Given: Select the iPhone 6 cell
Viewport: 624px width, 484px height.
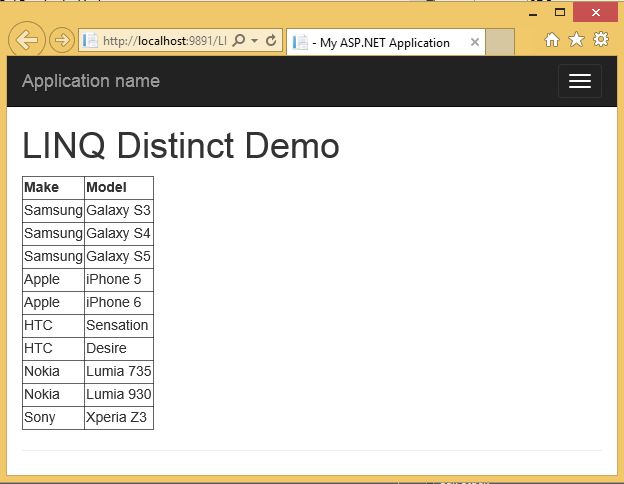Looking at the screenshot, I should pyautogui.click(x=119, y=303).
